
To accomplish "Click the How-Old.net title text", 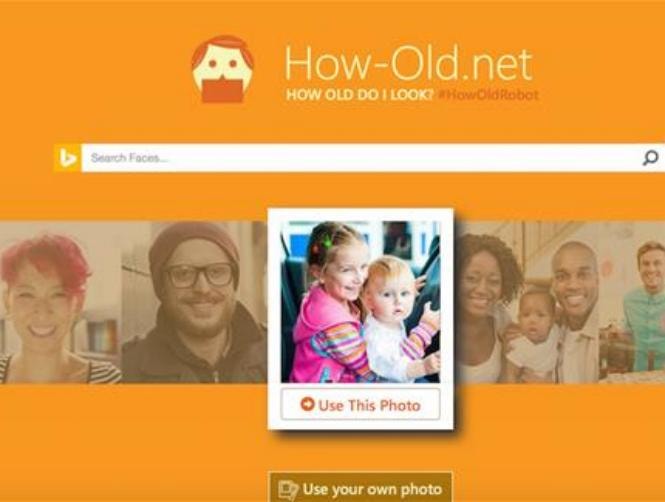I will click(x=408, y=64).
